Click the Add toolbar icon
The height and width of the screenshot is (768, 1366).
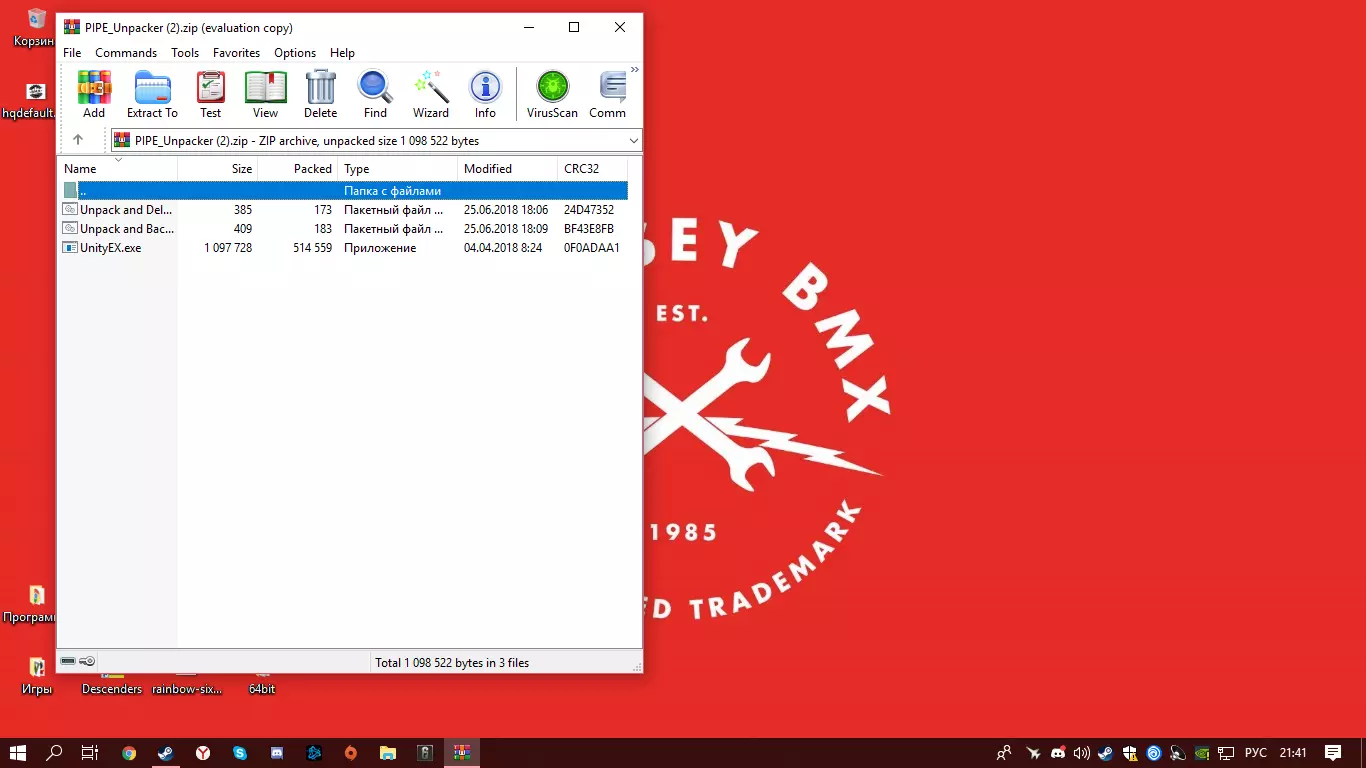pos(94,95)
